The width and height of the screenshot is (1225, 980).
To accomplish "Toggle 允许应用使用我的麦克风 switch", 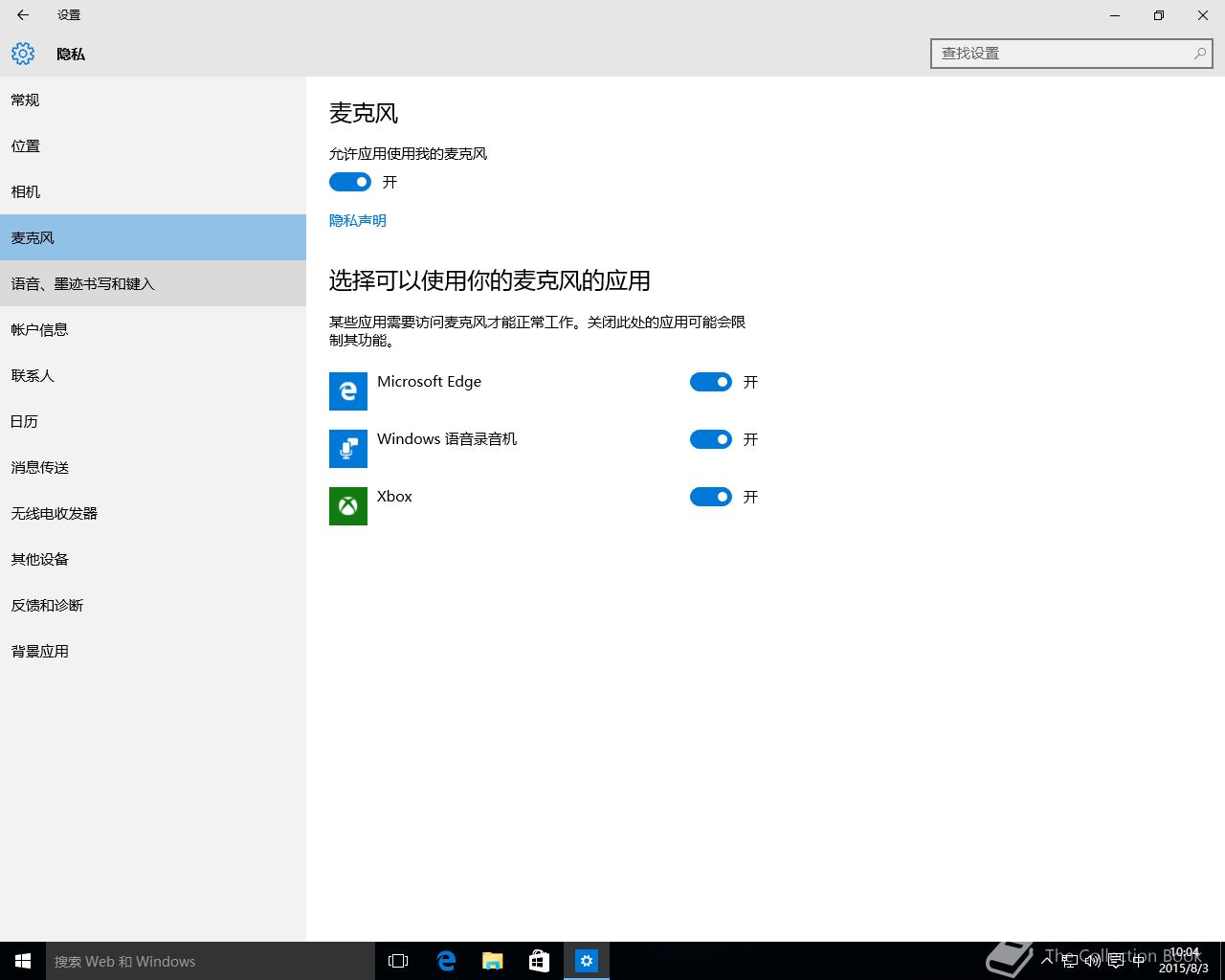I will [350, 182].
